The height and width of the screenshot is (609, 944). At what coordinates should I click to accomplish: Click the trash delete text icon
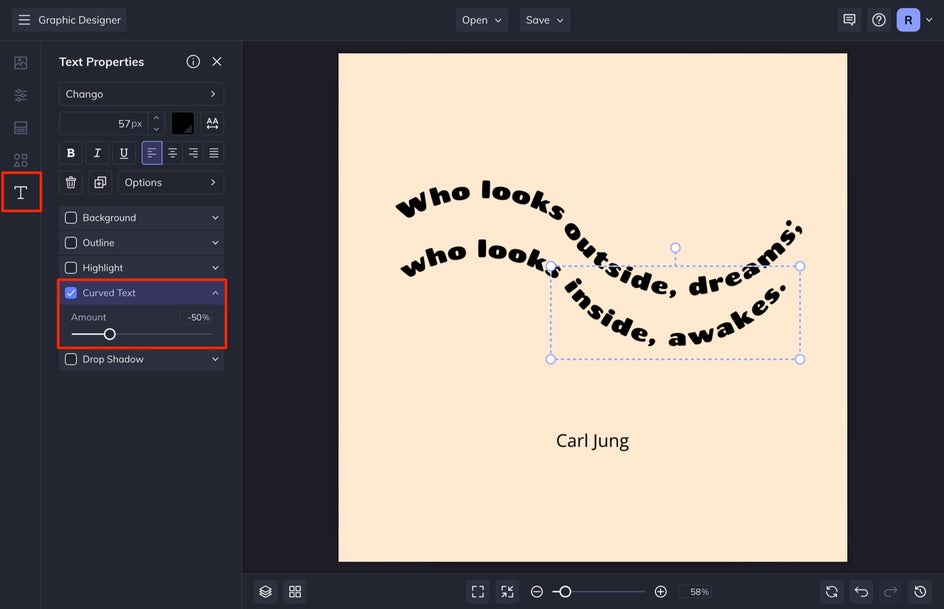71,183
